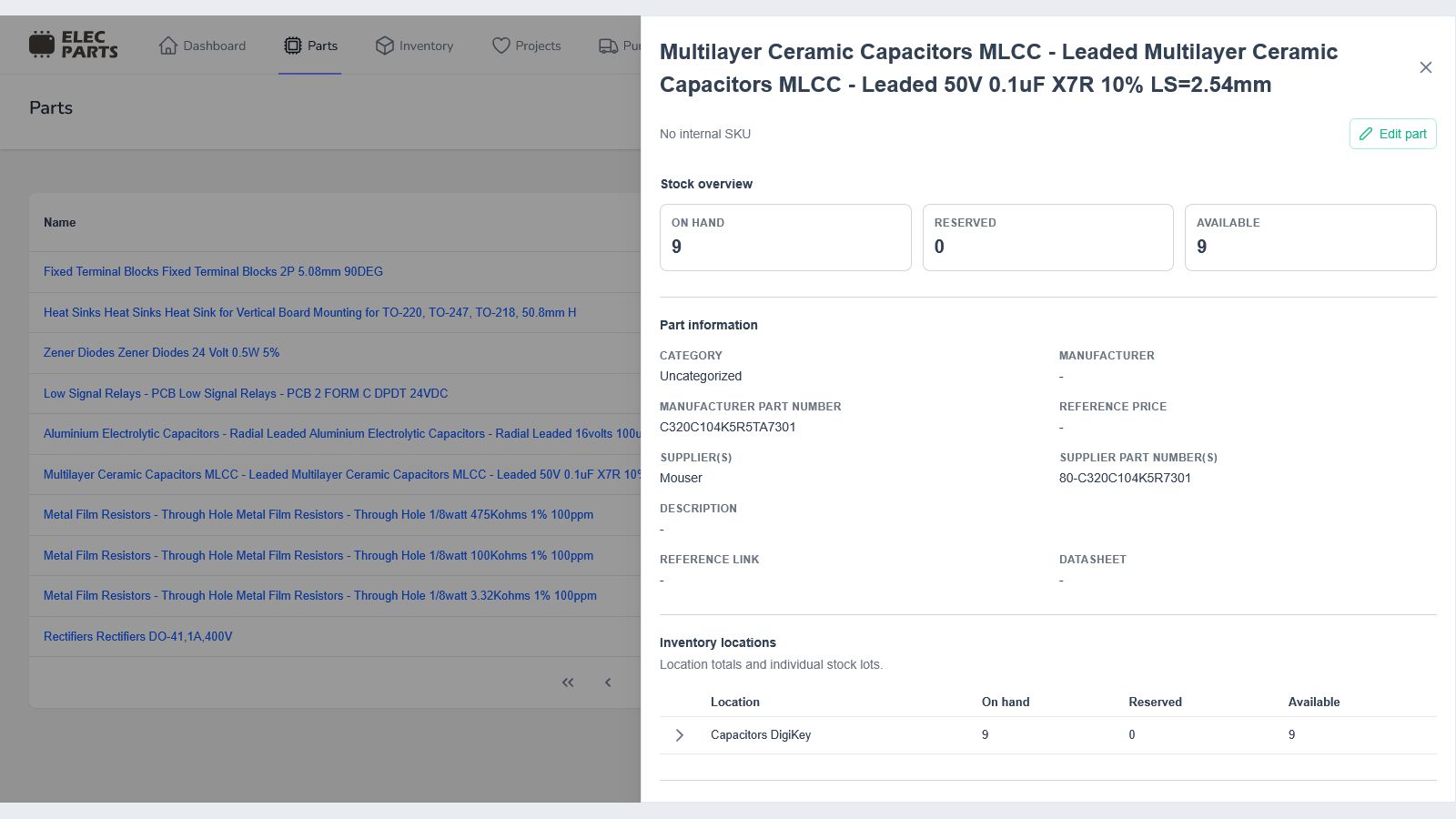Open Zener Diodes 24 Volt part

tap(161, 352)
